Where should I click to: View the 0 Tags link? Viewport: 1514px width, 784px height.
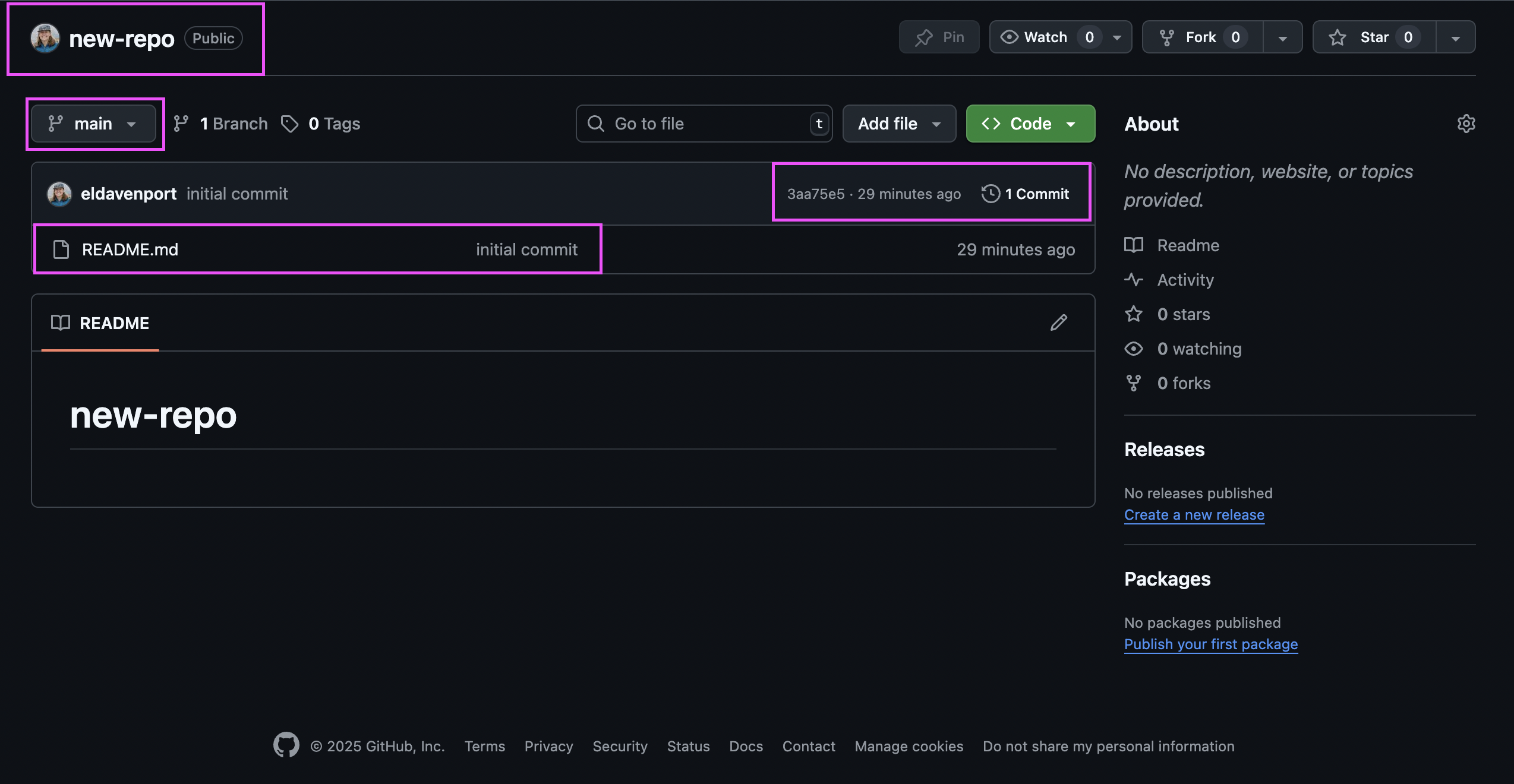pyautogui.click(x=321, y=124)
